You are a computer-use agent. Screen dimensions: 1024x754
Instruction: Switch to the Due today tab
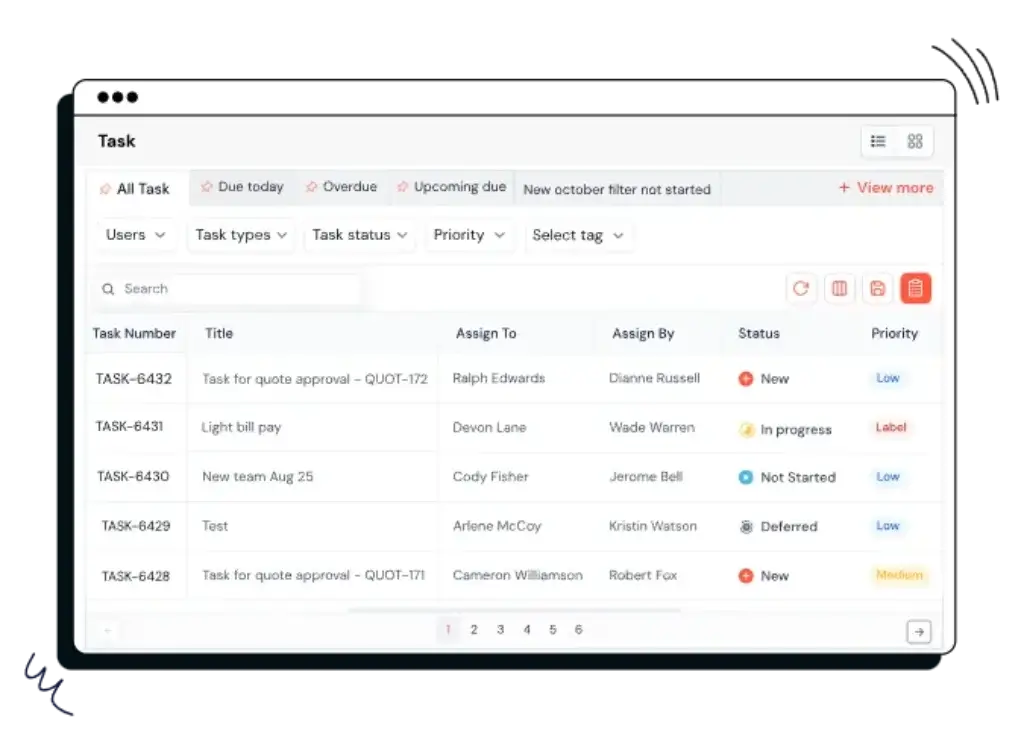242,187
